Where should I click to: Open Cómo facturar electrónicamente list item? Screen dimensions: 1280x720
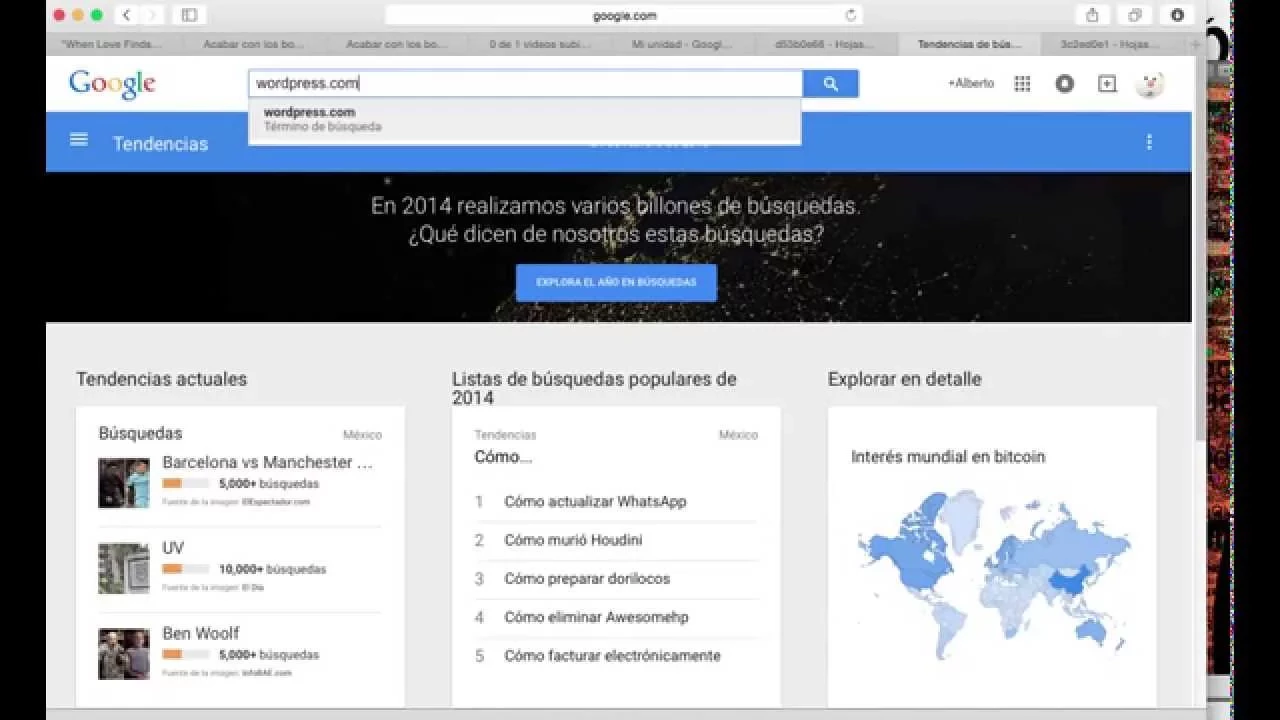(612, 656)
